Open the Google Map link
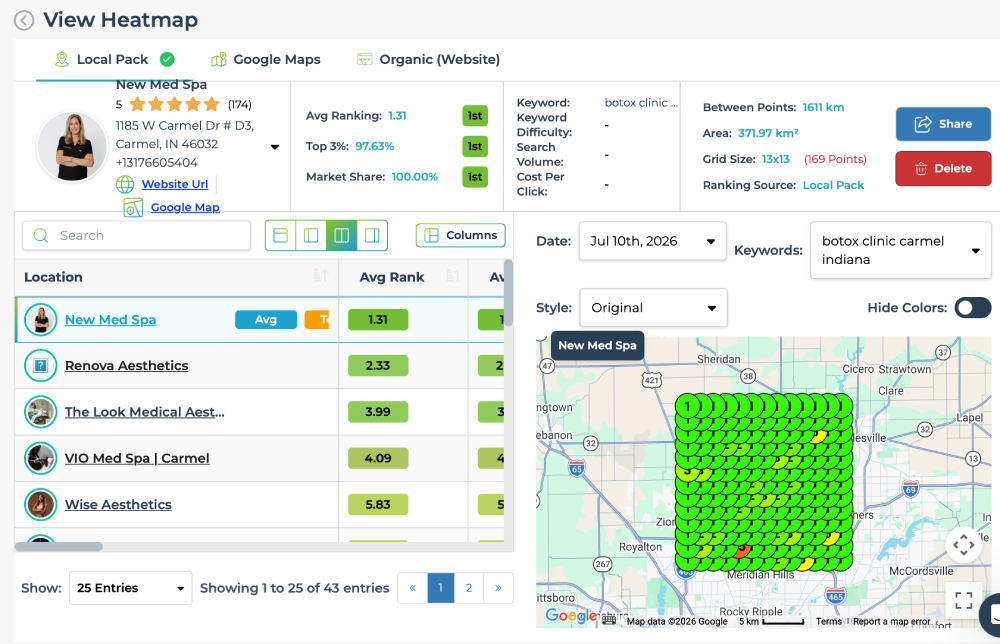This screenshot has width=1000, height=644. click(x=185, y=207)
